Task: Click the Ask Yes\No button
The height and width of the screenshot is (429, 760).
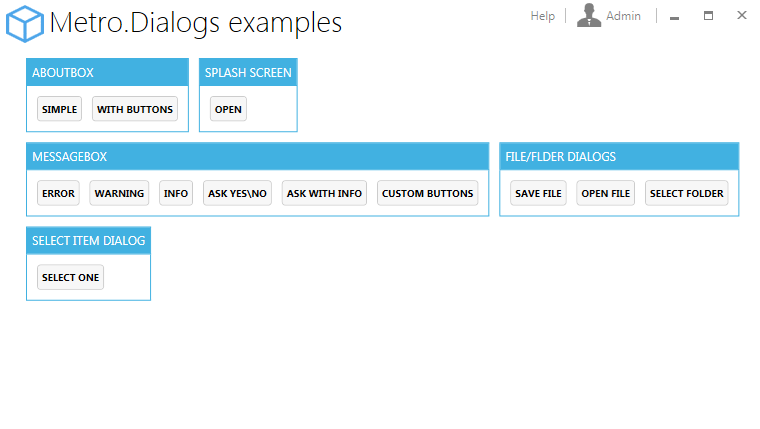Action: tap(238, 193)
